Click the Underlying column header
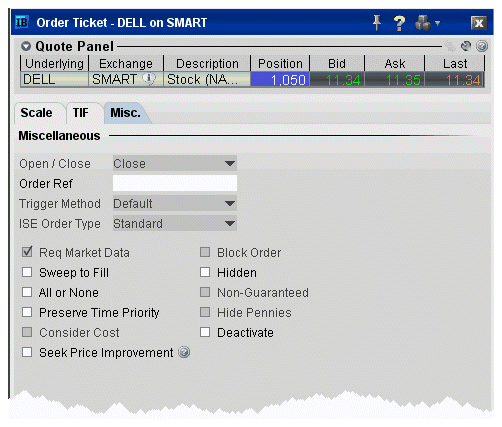The width and height of the screenshot is (502, 427). [x=54, y=63]
